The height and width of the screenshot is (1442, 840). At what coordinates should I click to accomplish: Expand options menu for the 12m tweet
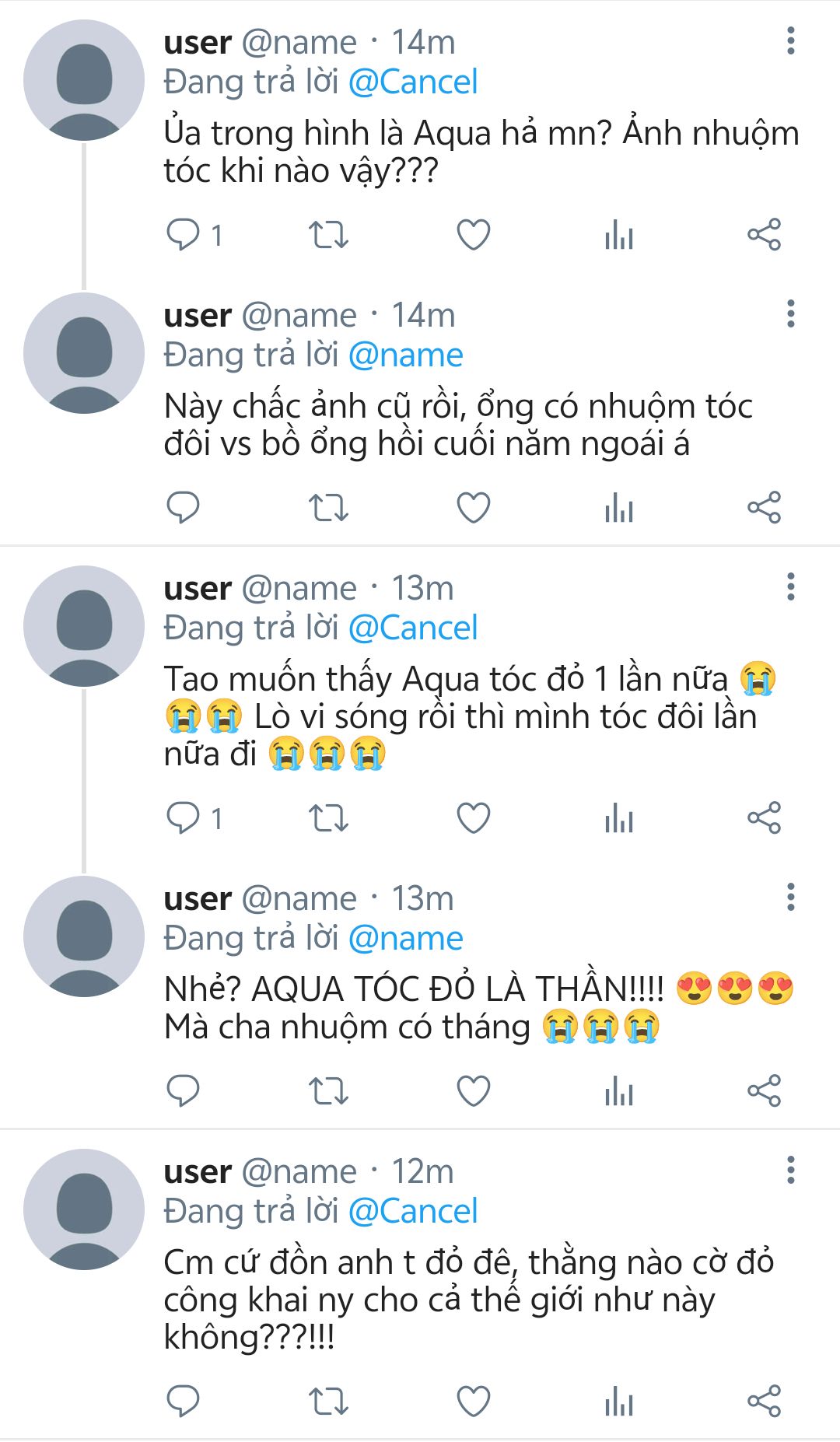[x=790, y=1170]
